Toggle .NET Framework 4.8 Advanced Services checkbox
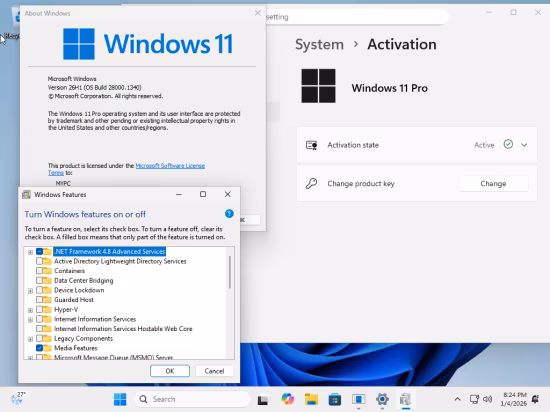Viewport: 550px width, 412px height. click(39, 251)
